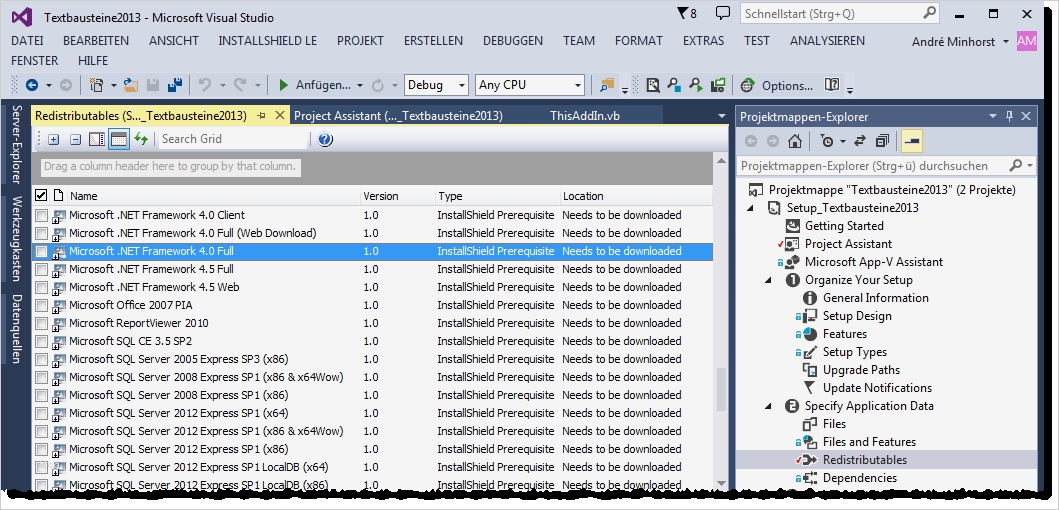
Task: Click the blue navigate backward arrow icon
Action: click(32, 86)
